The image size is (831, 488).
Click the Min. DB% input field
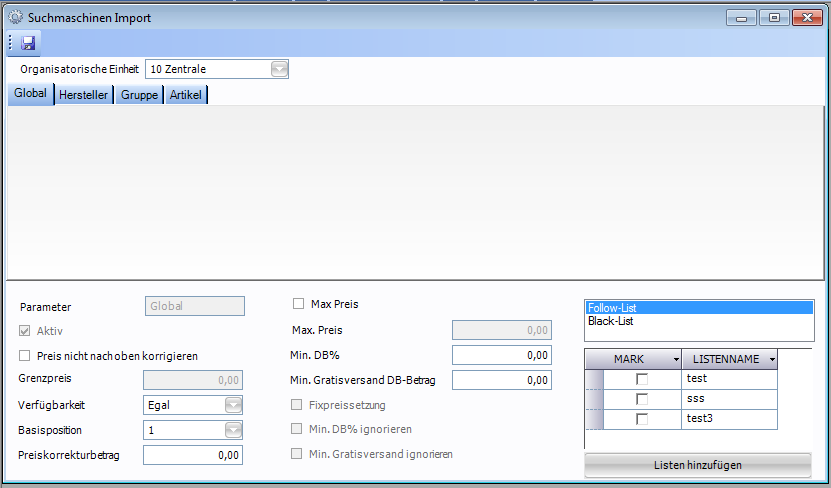pyautogui.click(x=502, y=355)
